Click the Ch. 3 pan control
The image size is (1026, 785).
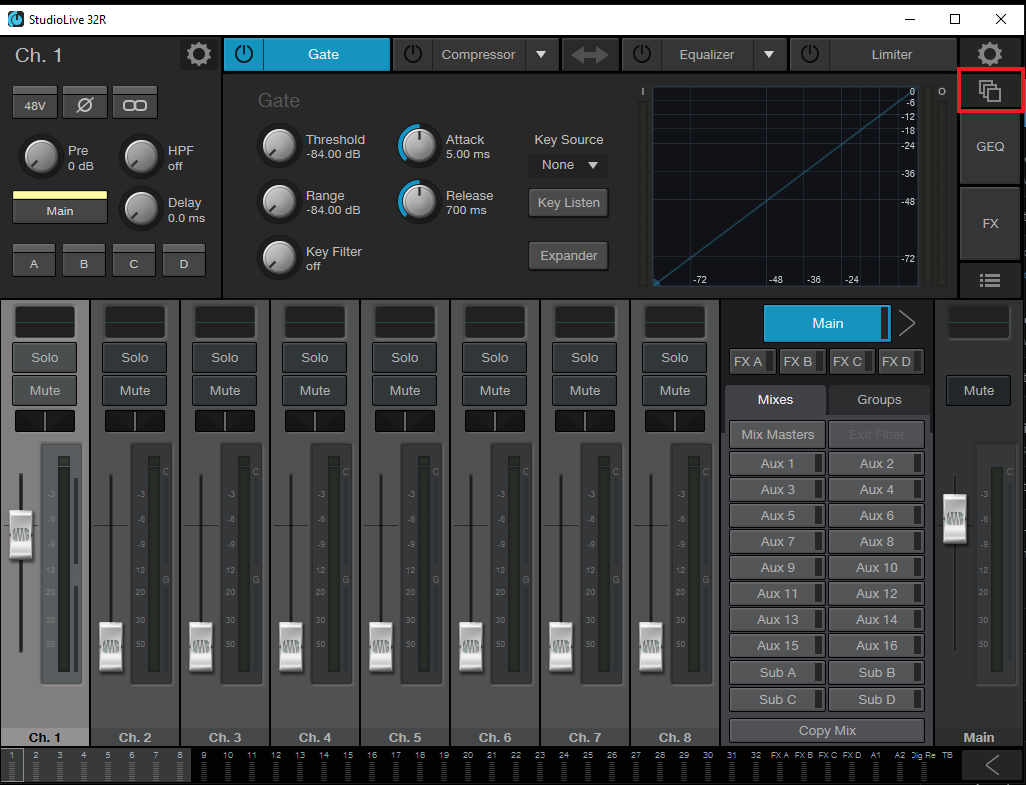point(224,421)
